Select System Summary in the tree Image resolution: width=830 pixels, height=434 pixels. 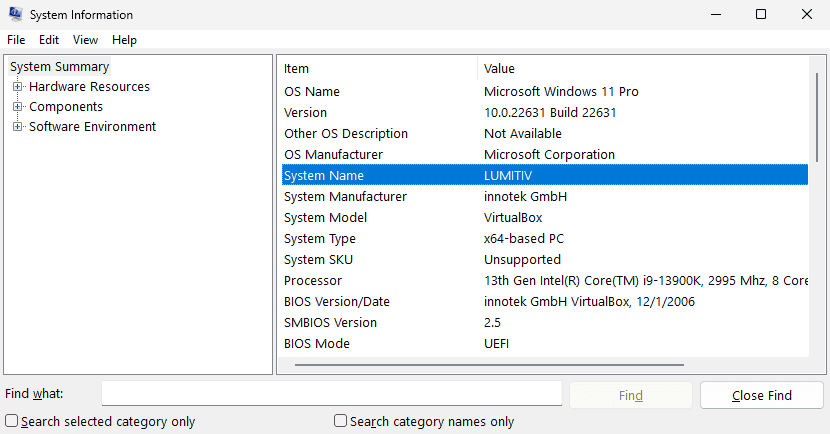pos(59,67)
